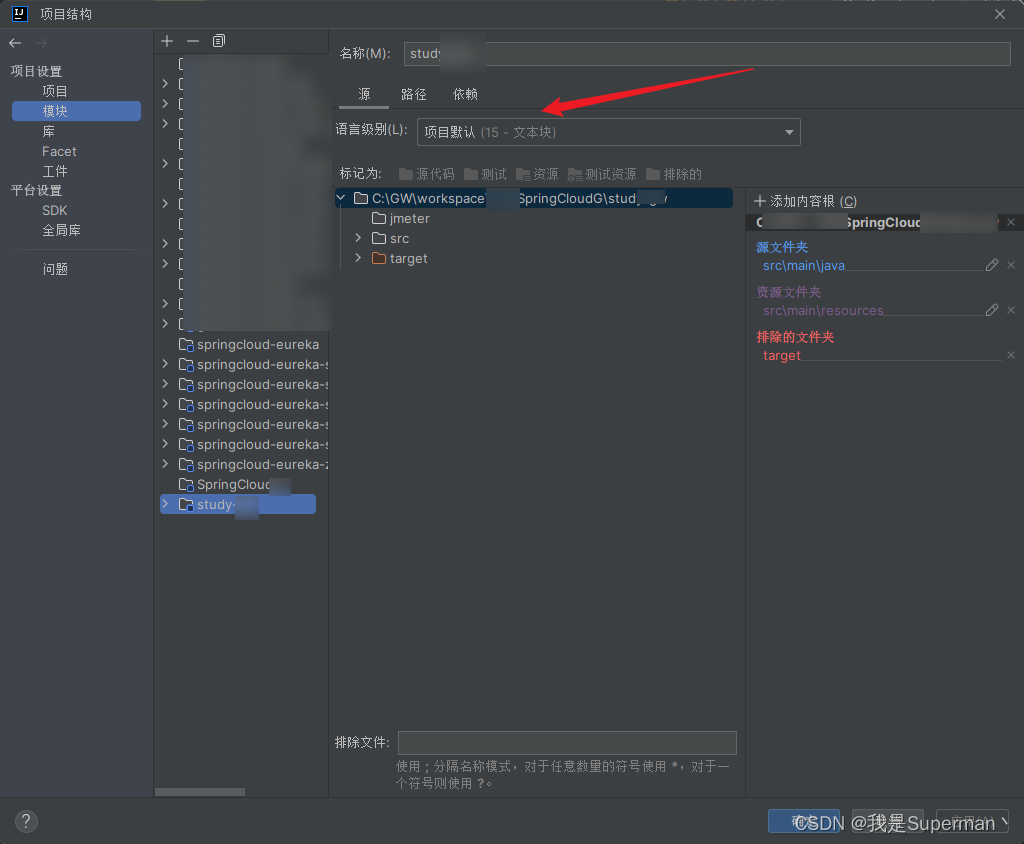
Task: Expand the src folder
Action: (x=358, y=238)
